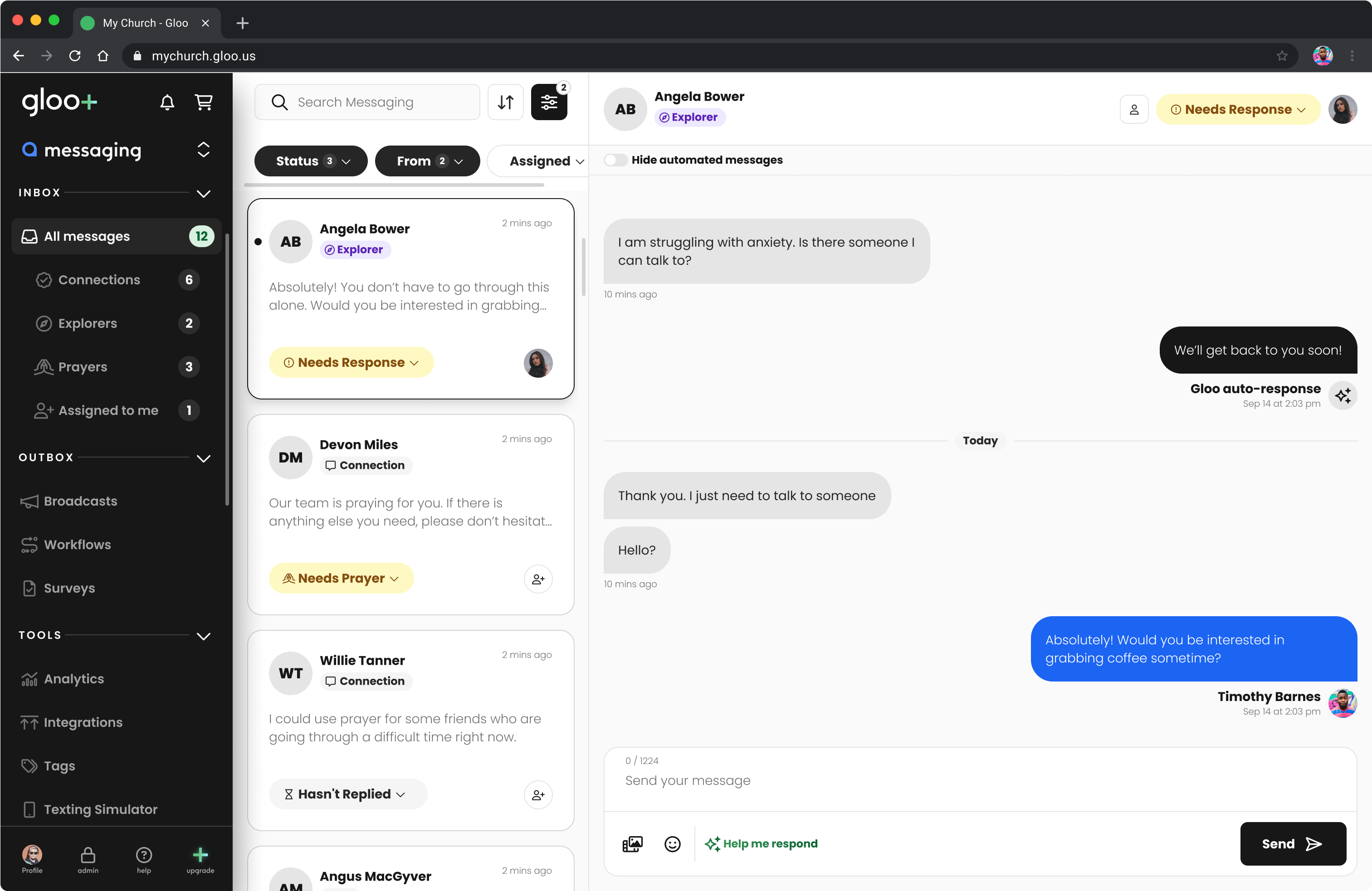Open the sort options in messaging
The width and height of the screenshot is (1372, 891).
[x=506, y=102]
